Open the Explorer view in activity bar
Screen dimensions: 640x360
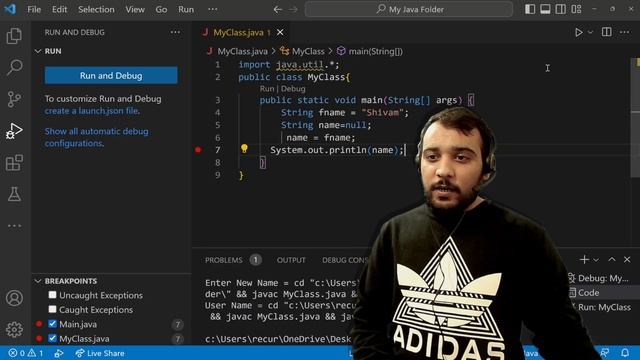[14, 36]
